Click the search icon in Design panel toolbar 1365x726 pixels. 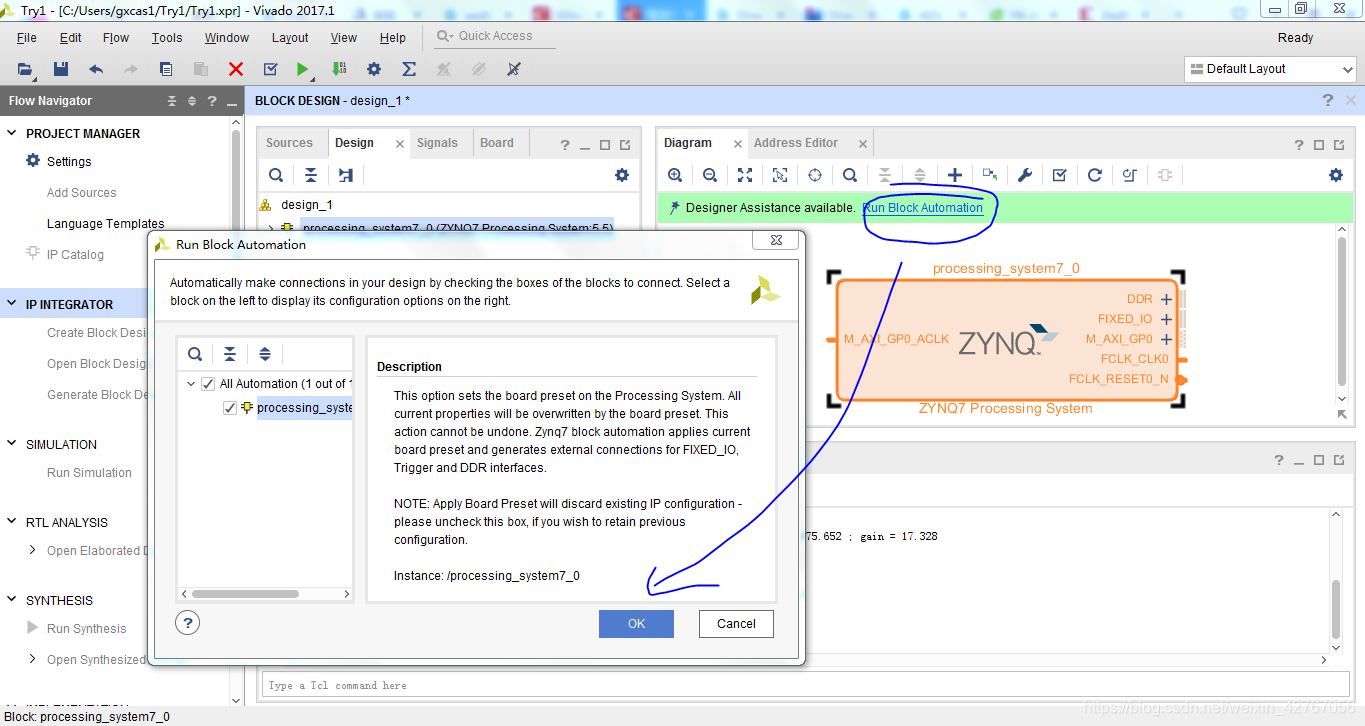point(276,175)
